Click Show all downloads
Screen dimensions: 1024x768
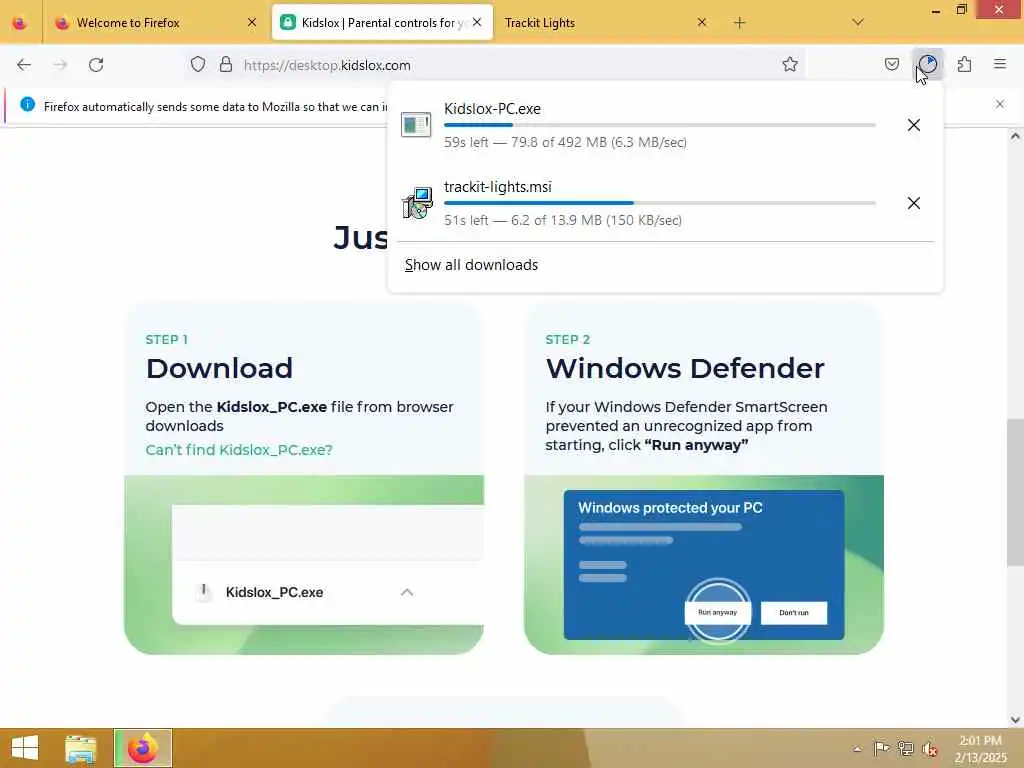[x=472, y=265]
